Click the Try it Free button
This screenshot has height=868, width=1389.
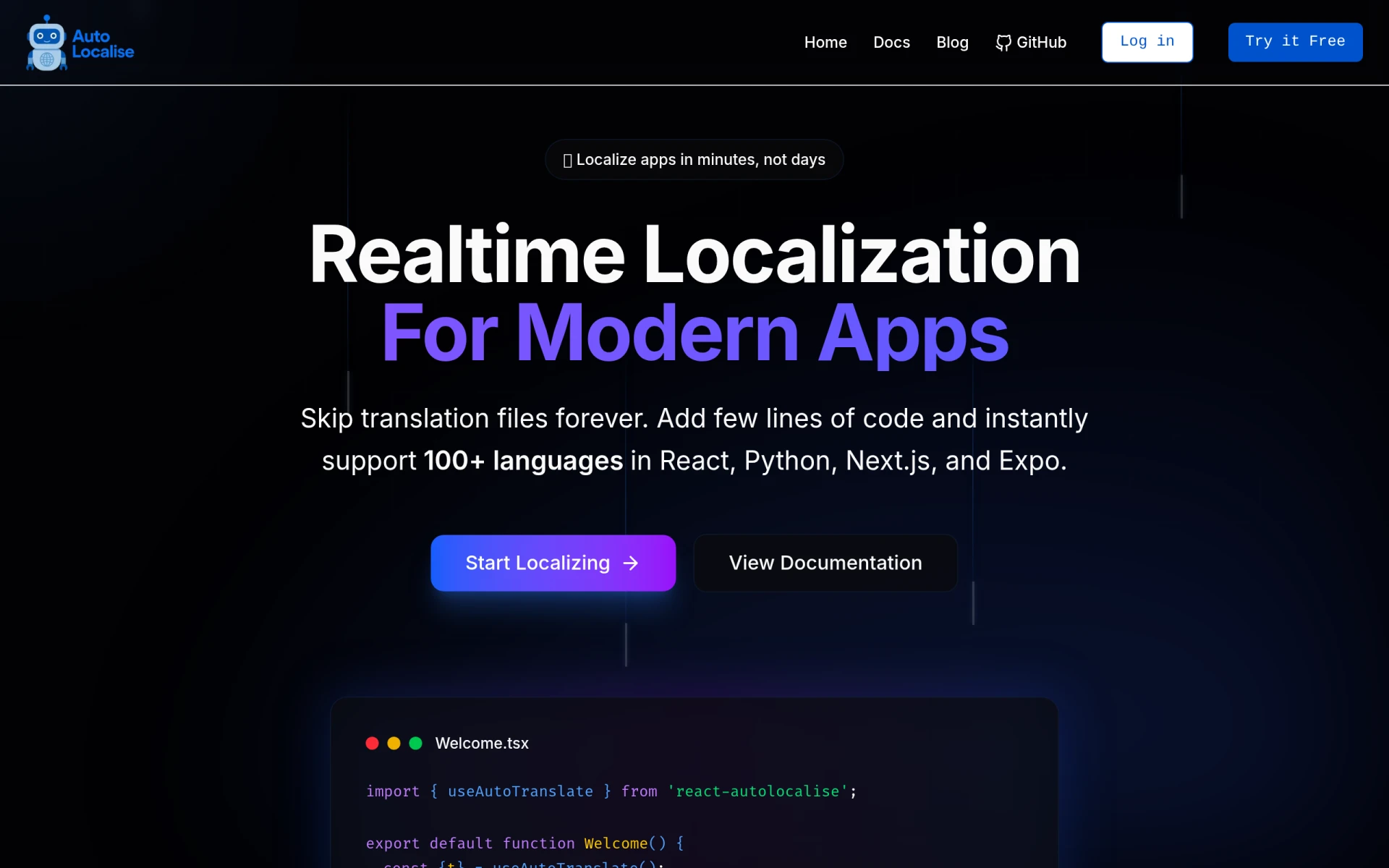pyautogui.click(x=1295, y=42)
